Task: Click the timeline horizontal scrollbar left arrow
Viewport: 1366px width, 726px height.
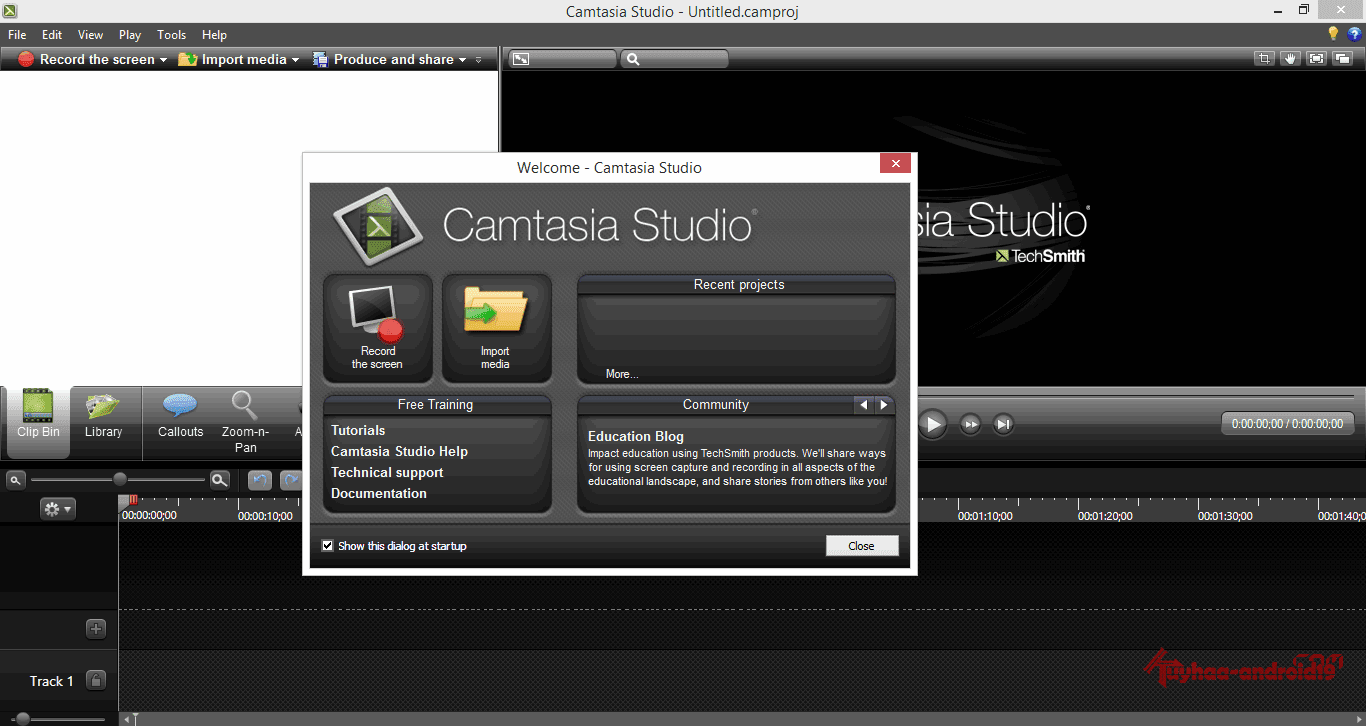Action: click(x=126, y=718)
